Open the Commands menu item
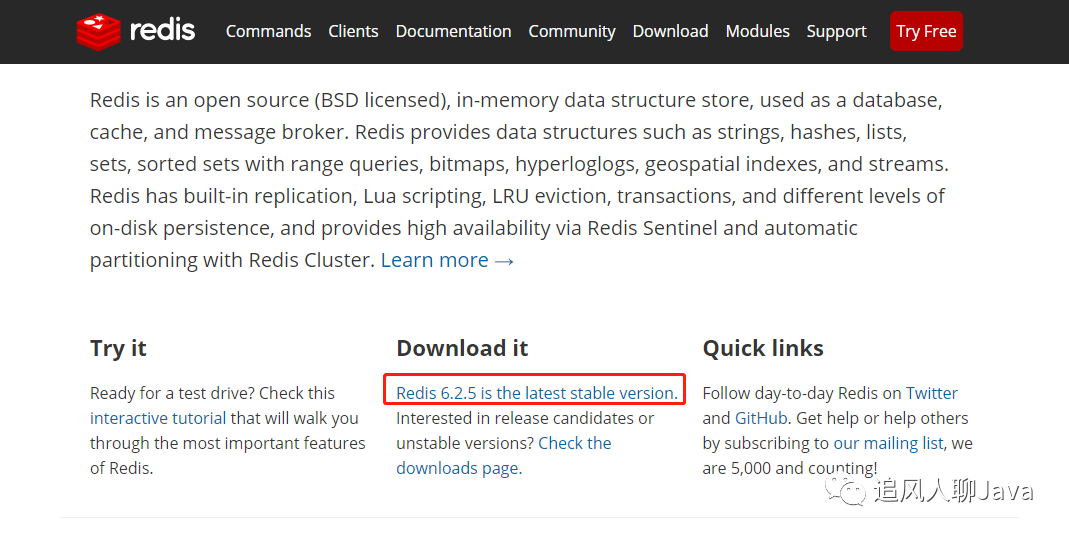Image resolution: width=1069 pixels, height=537 pixels. coord(269,31)
